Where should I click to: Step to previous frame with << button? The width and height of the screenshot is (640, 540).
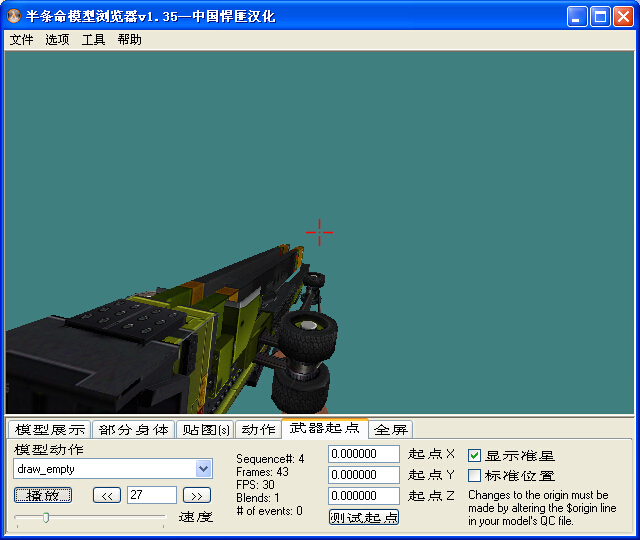pyautogui.click(x=107, y=496)
